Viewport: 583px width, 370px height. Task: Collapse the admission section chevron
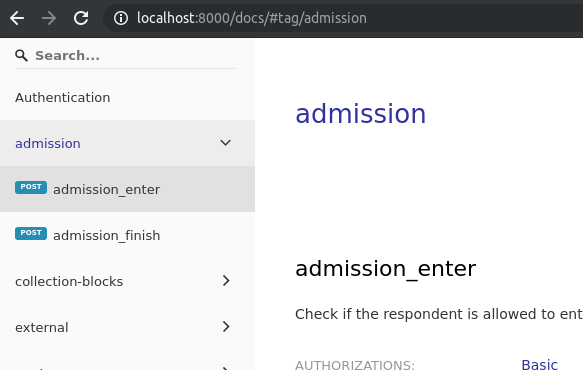pos(225,143)
